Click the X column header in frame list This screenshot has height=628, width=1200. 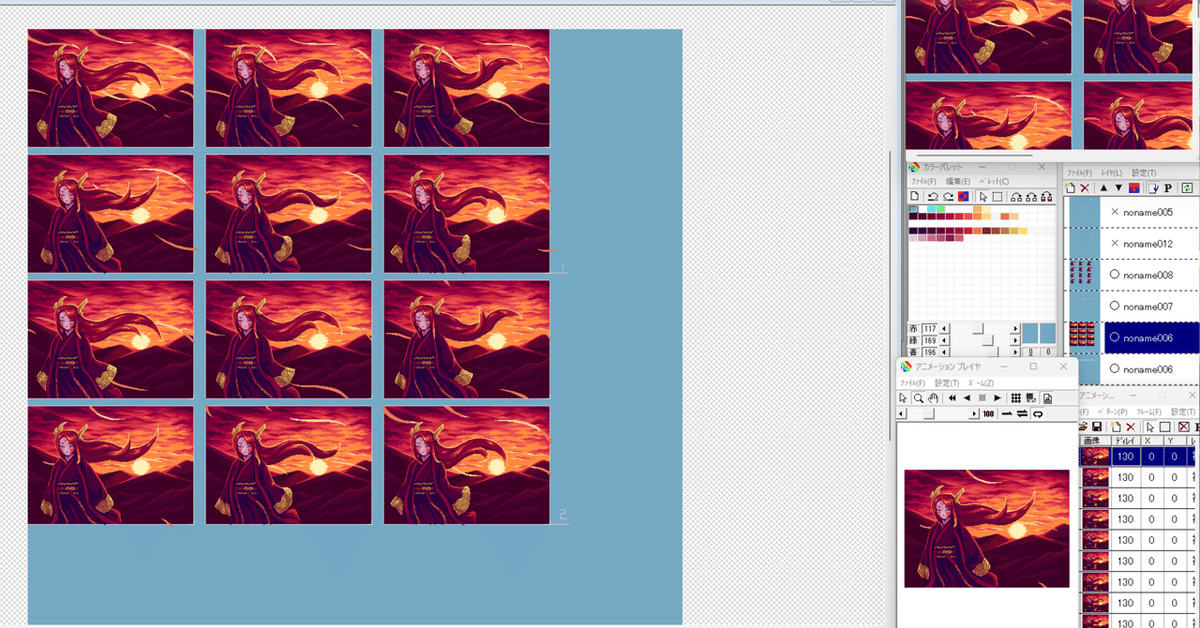click(1151, 441)
